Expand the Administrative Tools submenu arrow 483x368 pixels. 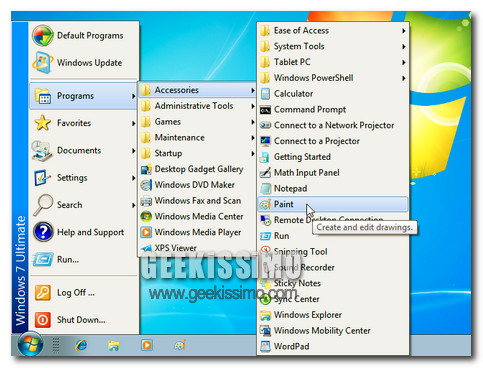click(x=253, y=106)
